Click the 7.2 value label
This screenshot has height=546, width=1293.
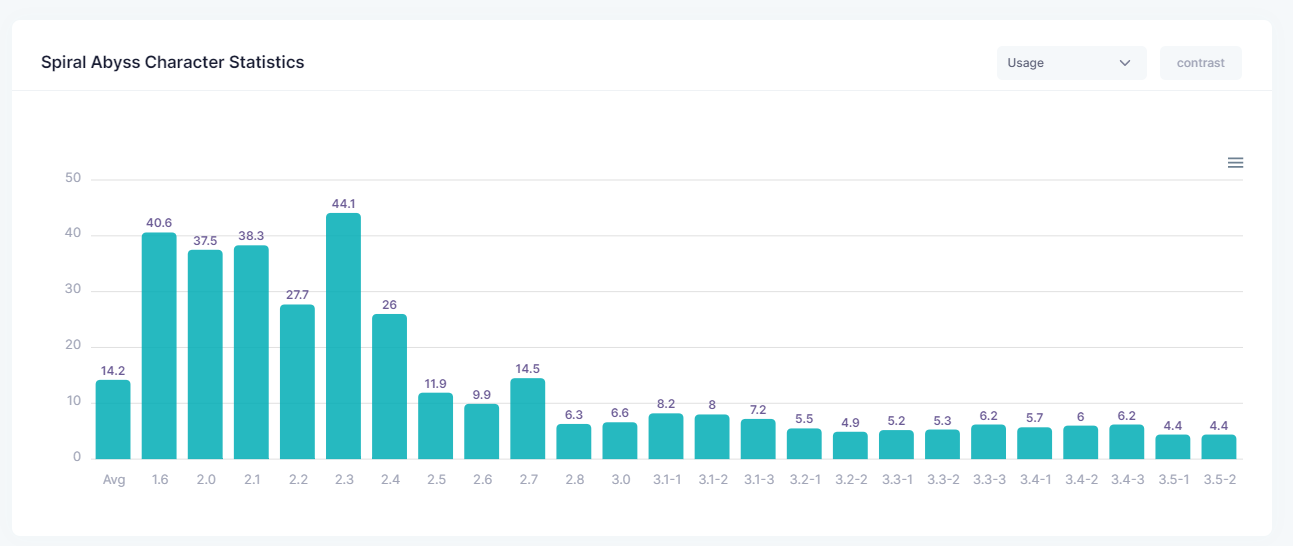757,409
